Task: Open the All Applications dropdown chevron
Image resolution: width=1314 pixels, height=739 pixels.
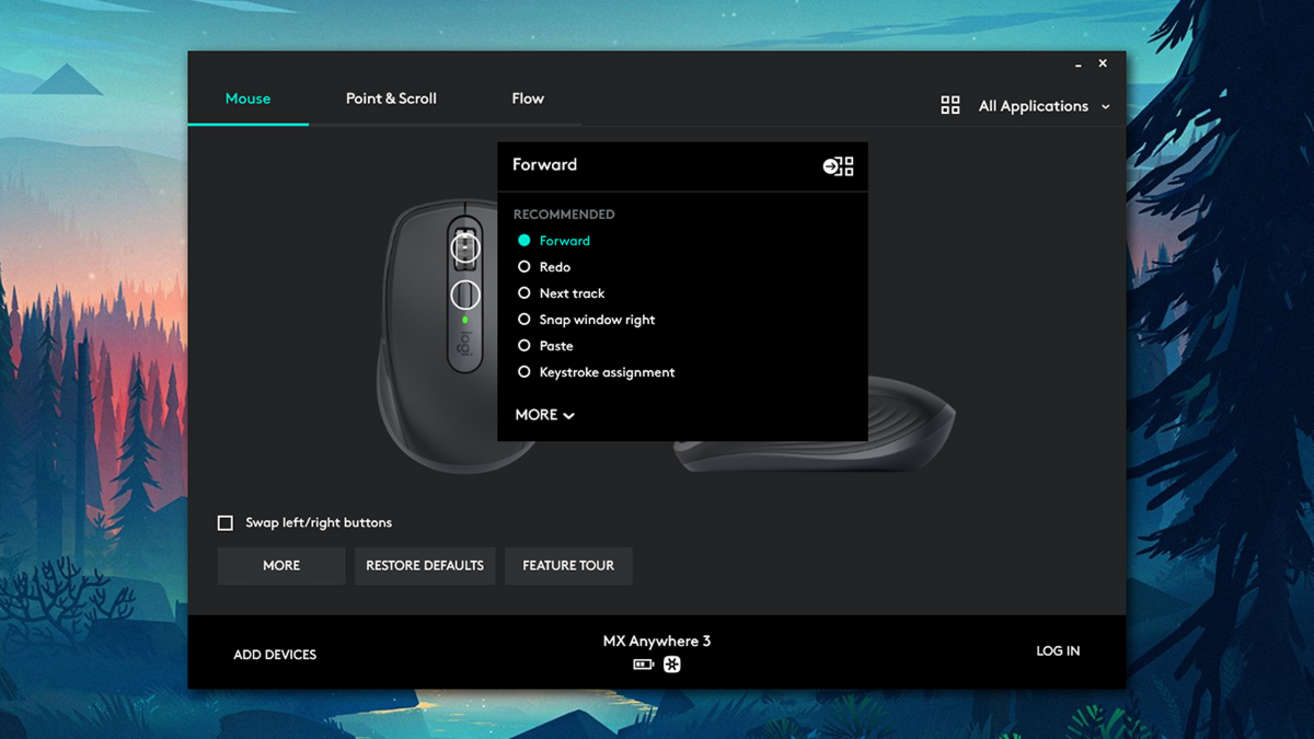Action: click(x=1105, y=107)
